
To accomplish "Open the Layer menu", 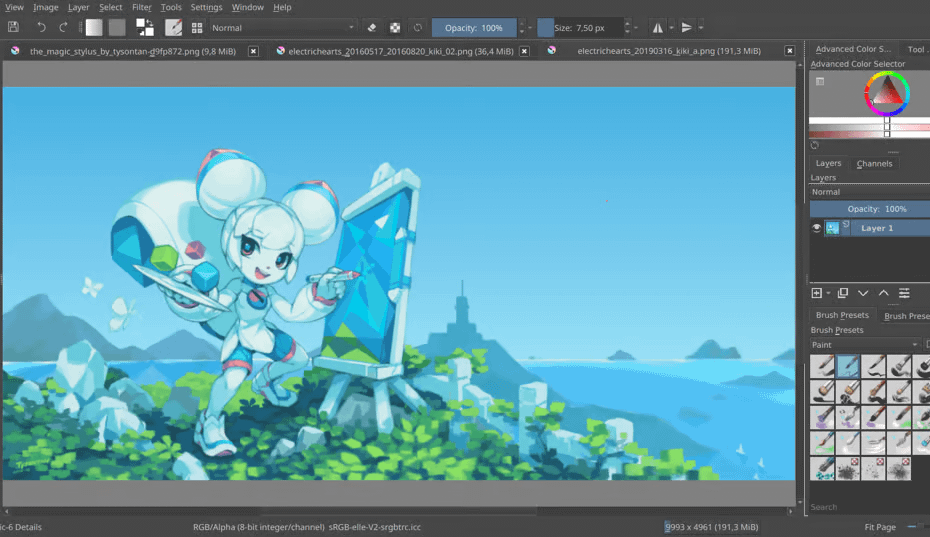I will point(78,7).
